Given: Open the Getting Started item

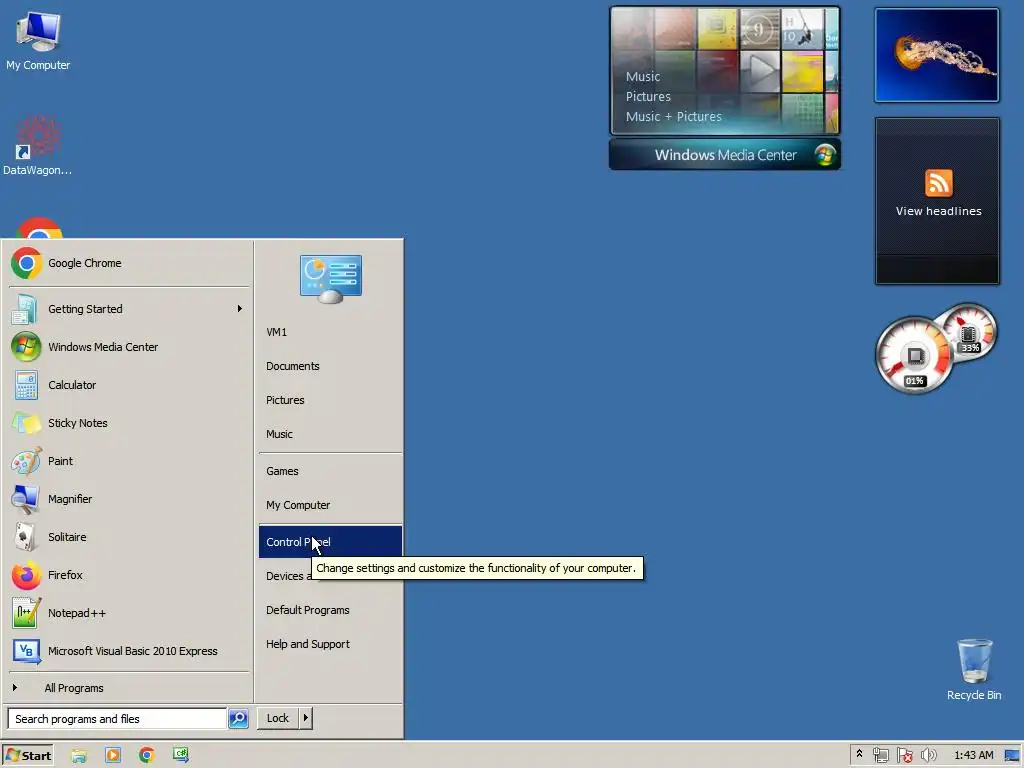Looking at the screenshot, I should tap(129, 309).
